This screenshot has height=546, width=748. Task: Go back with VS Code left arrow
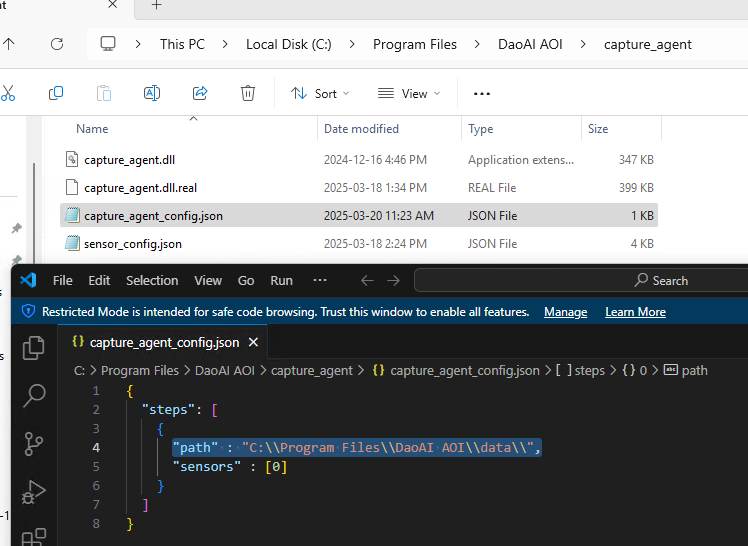(x=367, y=280)
